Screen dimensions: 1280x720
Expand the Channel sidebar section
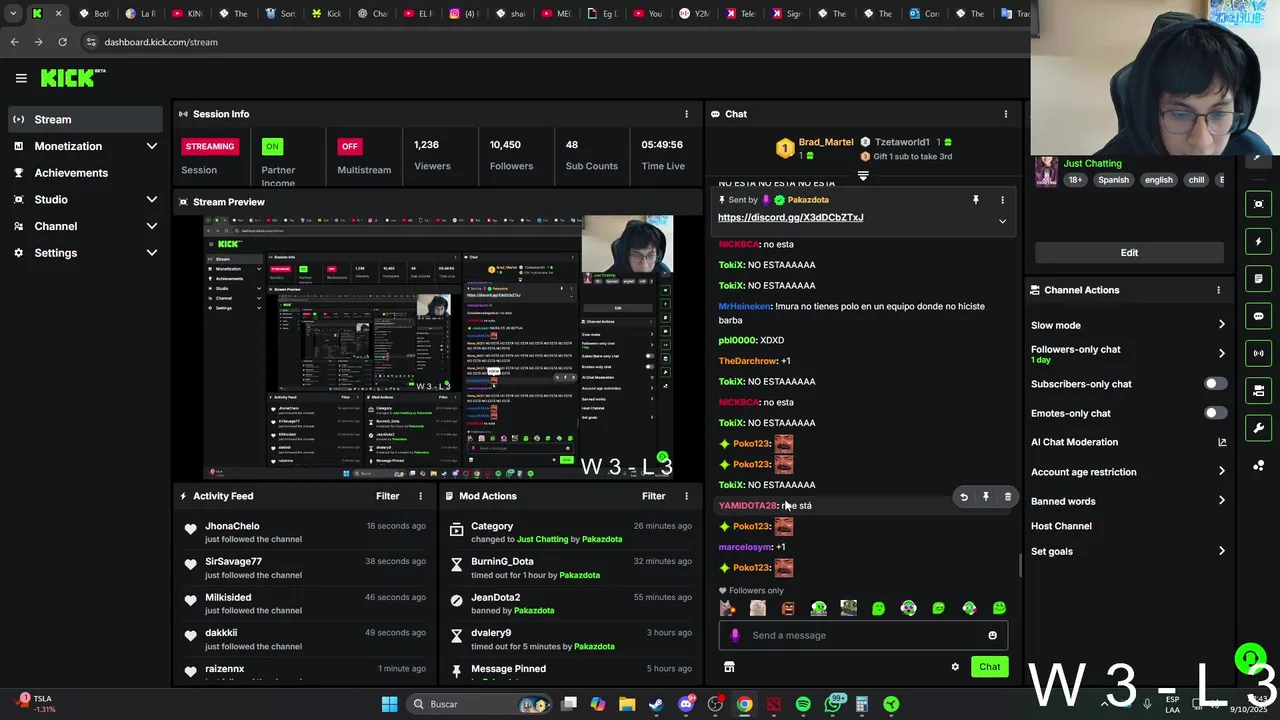pyautogui.click(x=85, y=226)
